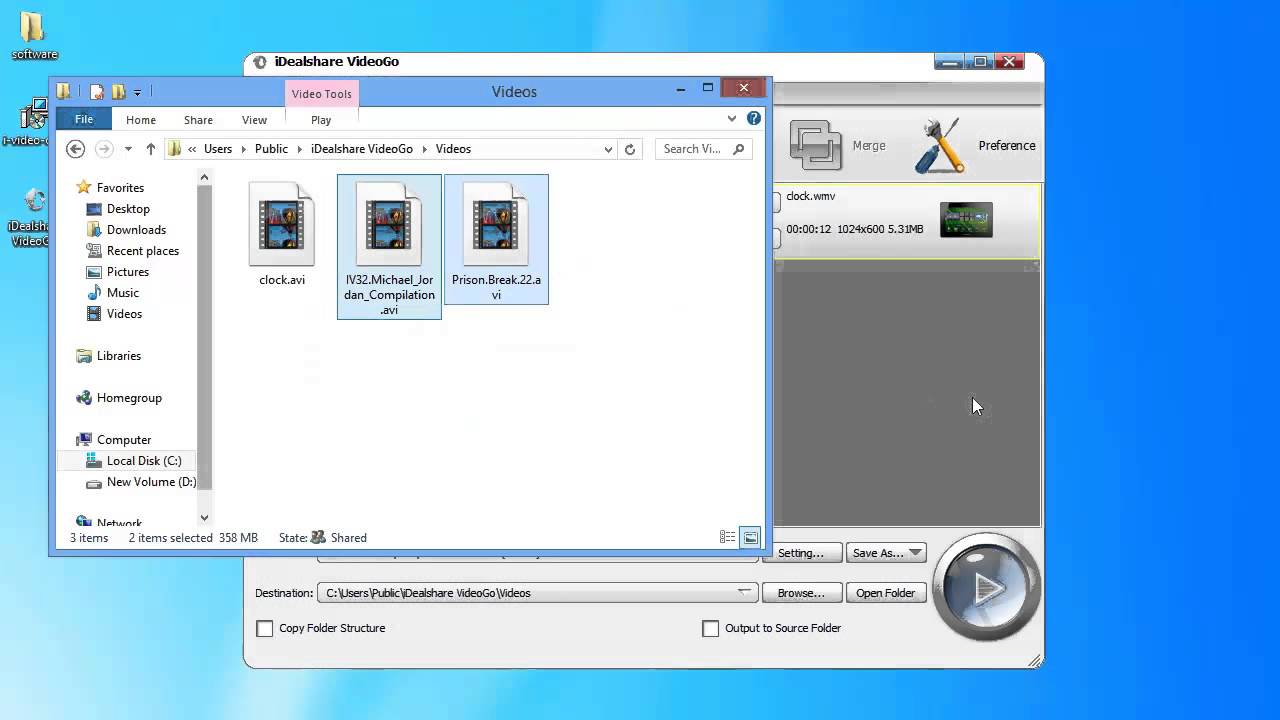Image resolution: width=1280 pixels, height=720 pixels.
Task: Open Preference tools icon in VideoGo
Action: [939, 146]
